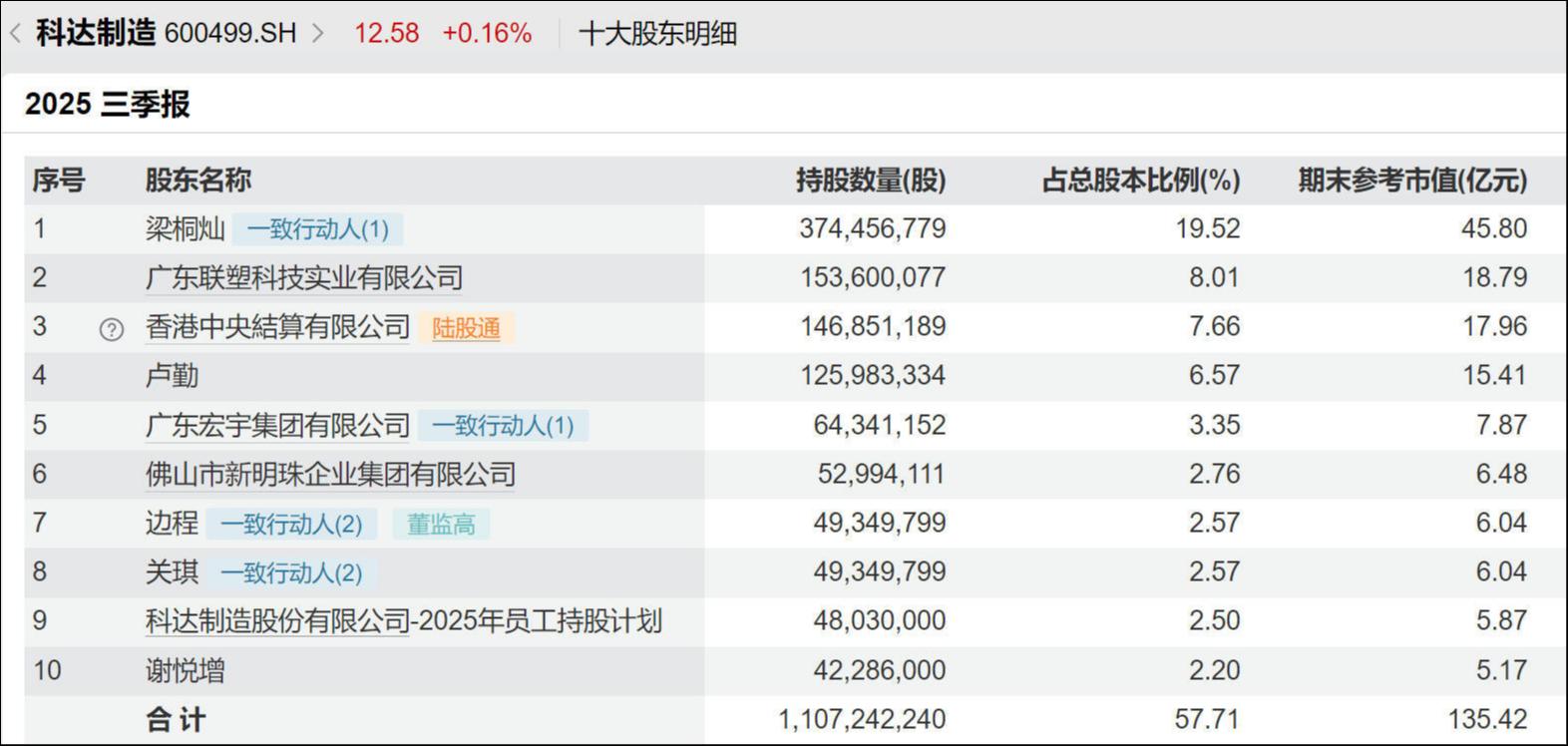Sort by 占总股本比例(%) column header
Image resolution: width=1568 pixels, height=746 pixels.
coord(1141,181)
